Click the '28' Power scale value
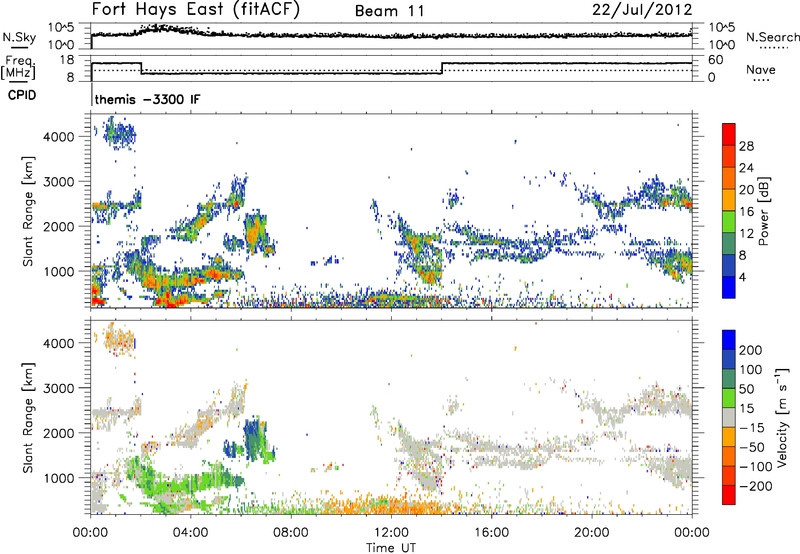Viewport: 800px width, 554px height. pyautogui.click(x=746, y=146)
